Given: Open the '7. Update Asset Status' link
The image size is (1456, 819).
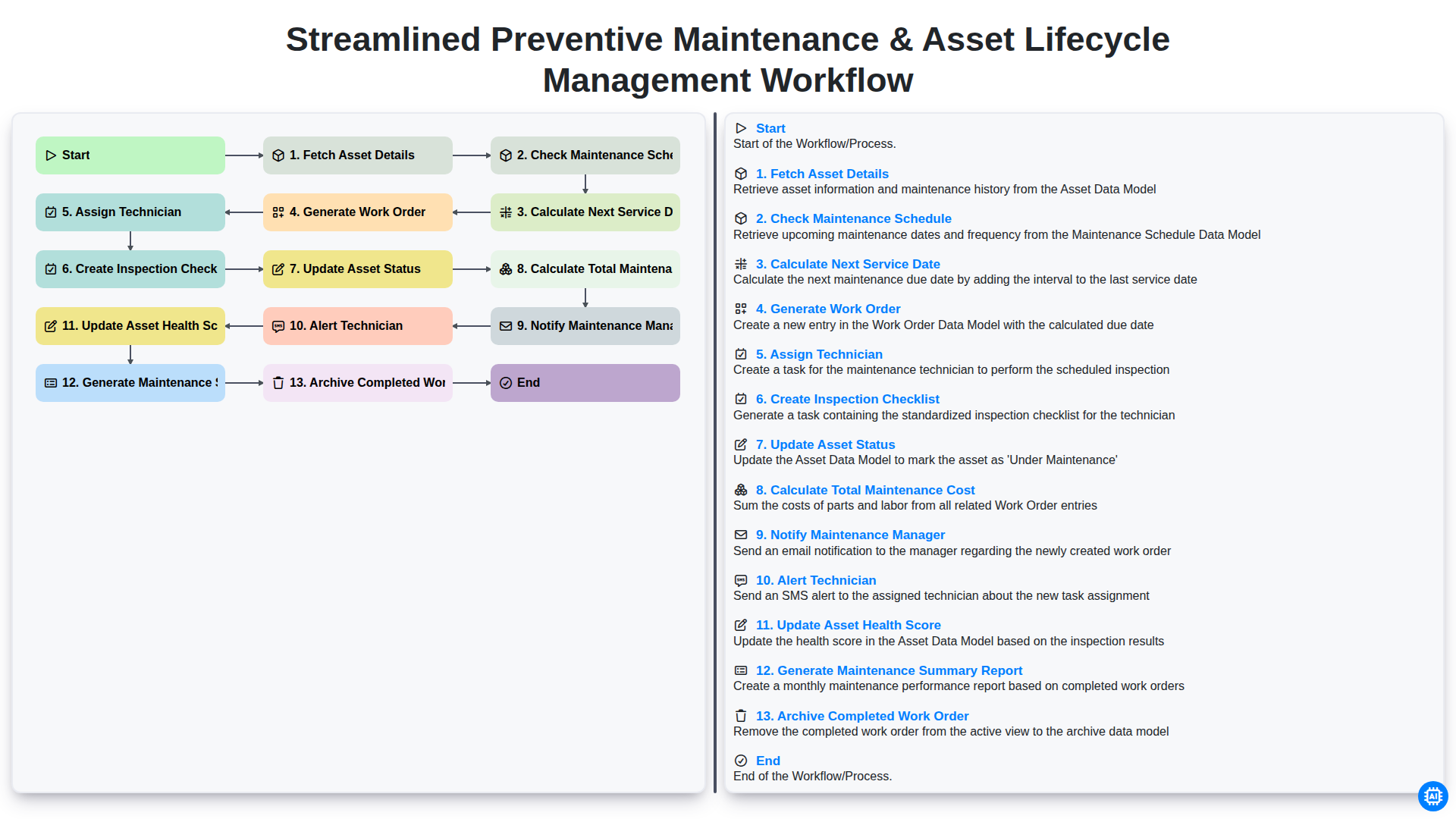Looking at the screenshot, I should (825, 444).
